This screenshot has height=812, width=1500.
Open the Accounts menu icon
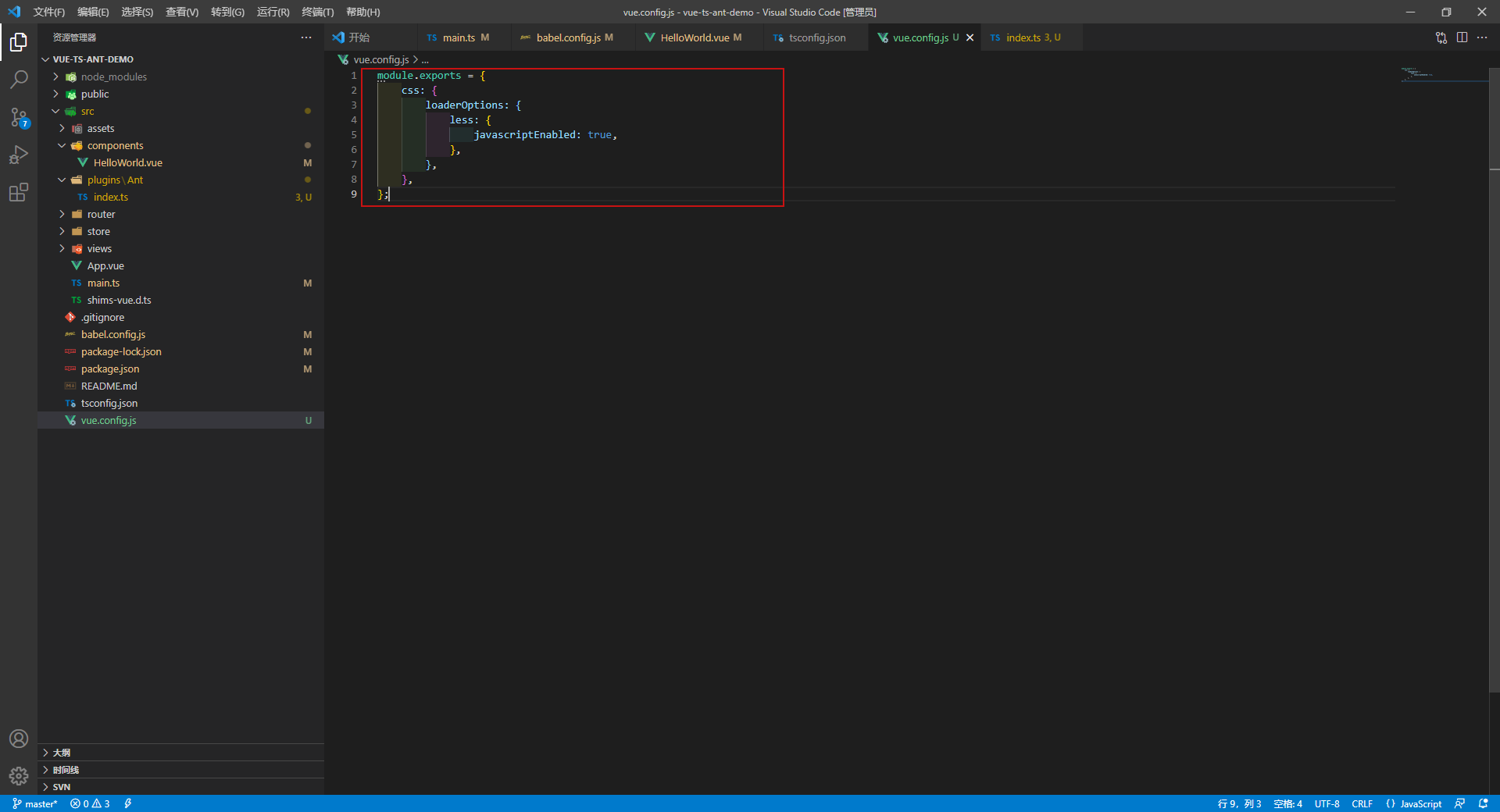click(x=19, y=739)
